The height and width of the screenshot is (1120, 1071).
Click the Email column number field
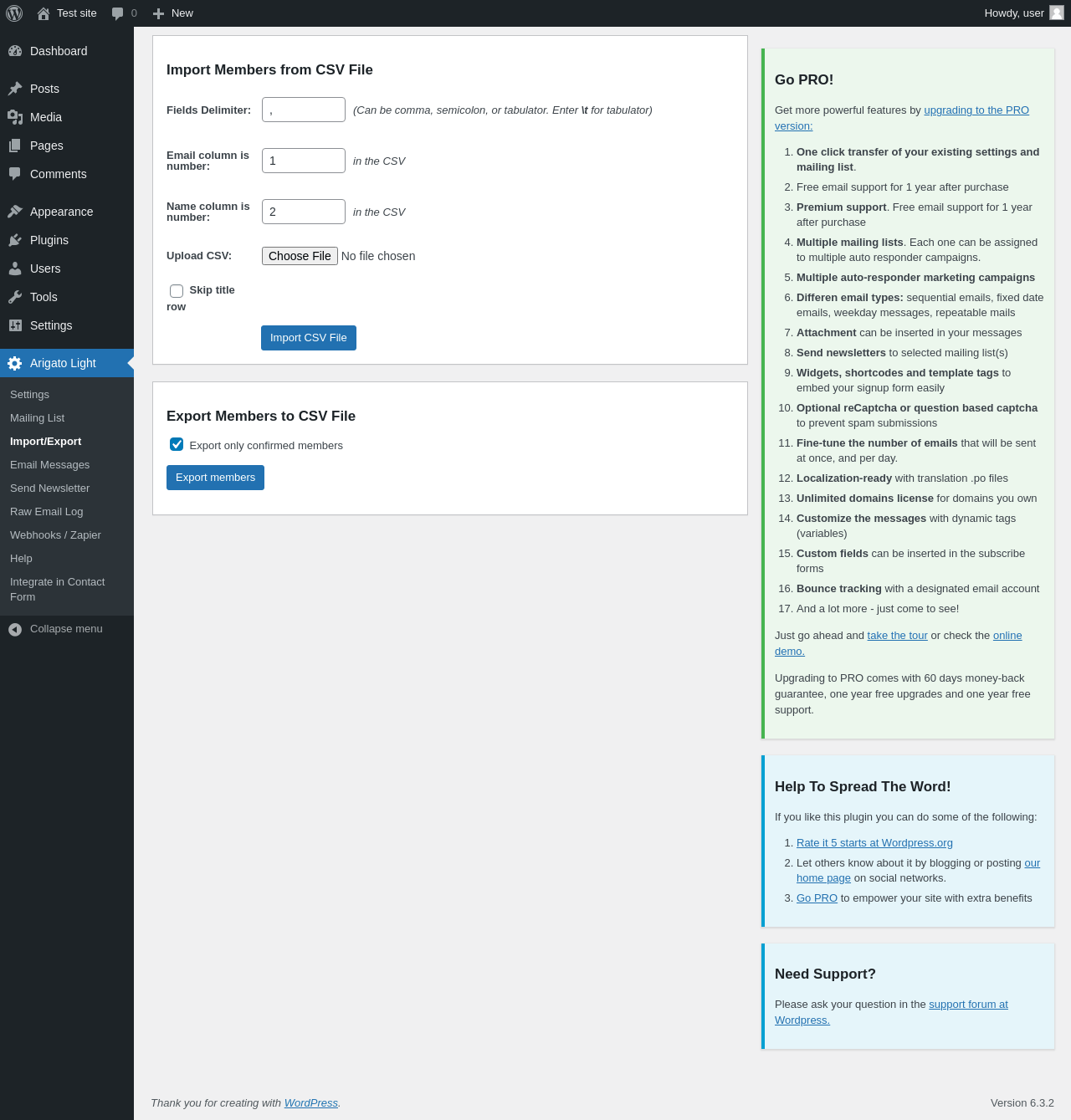304,161
